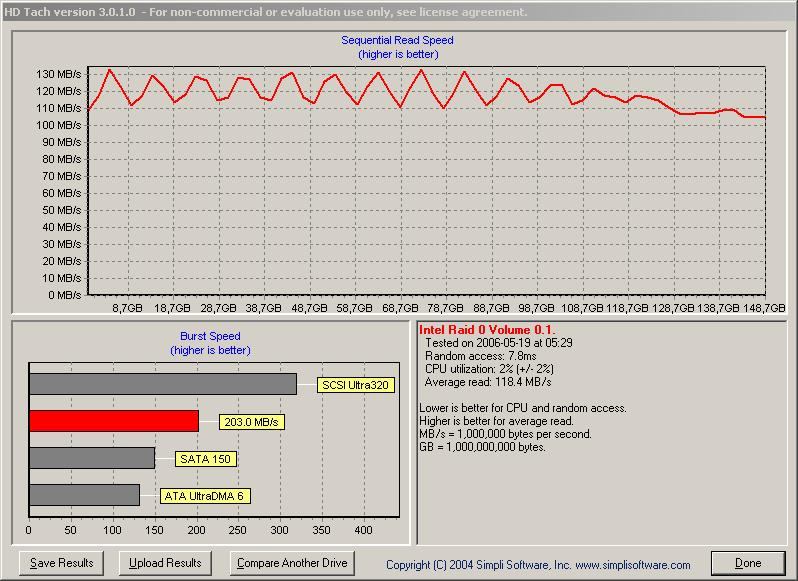Click the 200 tick on burst axis

196,530
